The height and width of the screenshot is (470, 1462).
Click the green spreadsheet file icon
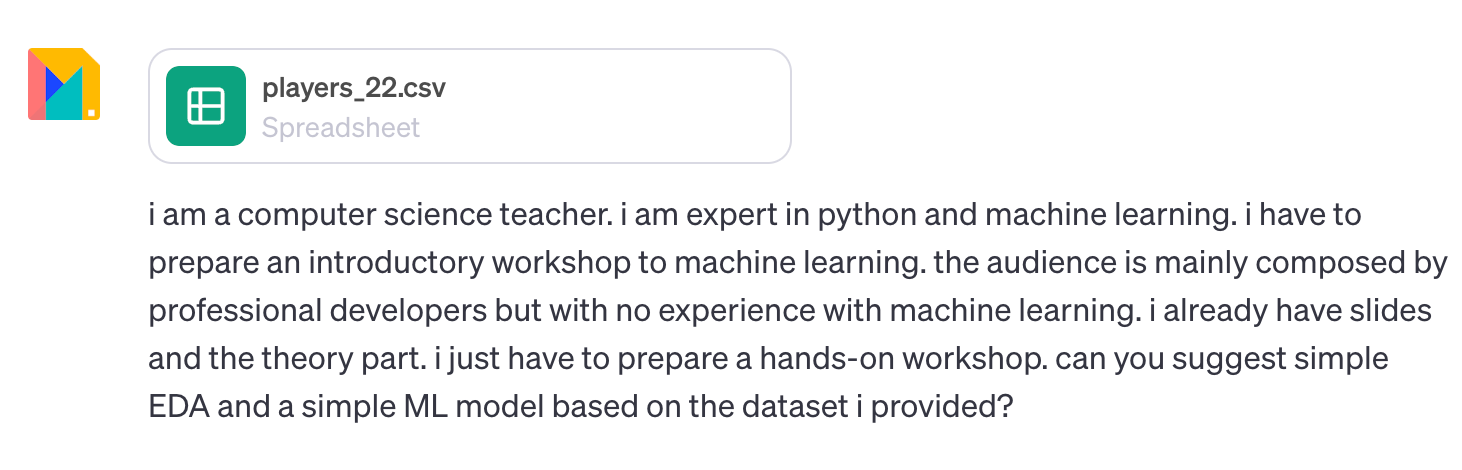[206, 106]
